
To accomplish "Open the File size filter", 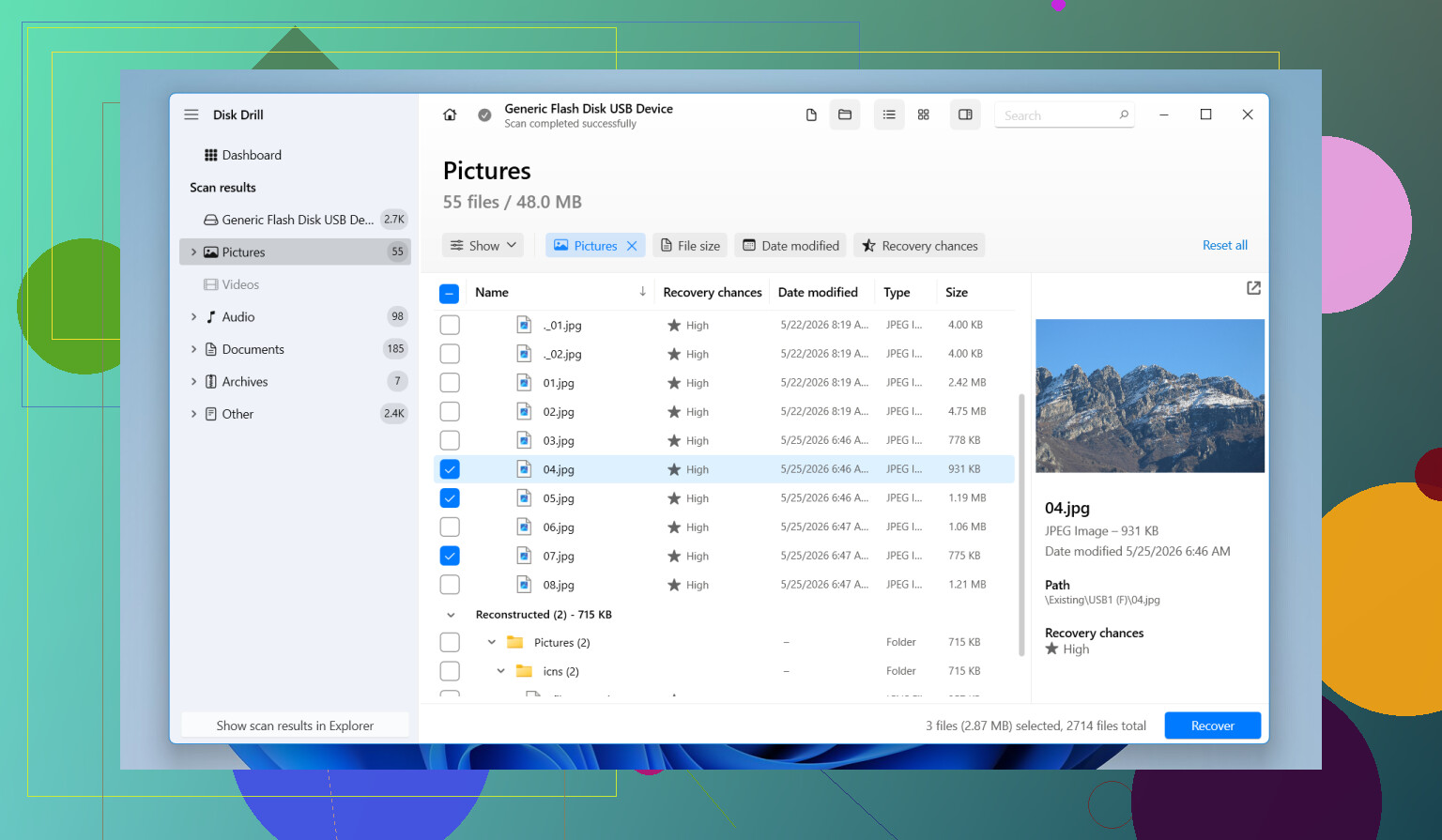I will click(x=690, y=246).
